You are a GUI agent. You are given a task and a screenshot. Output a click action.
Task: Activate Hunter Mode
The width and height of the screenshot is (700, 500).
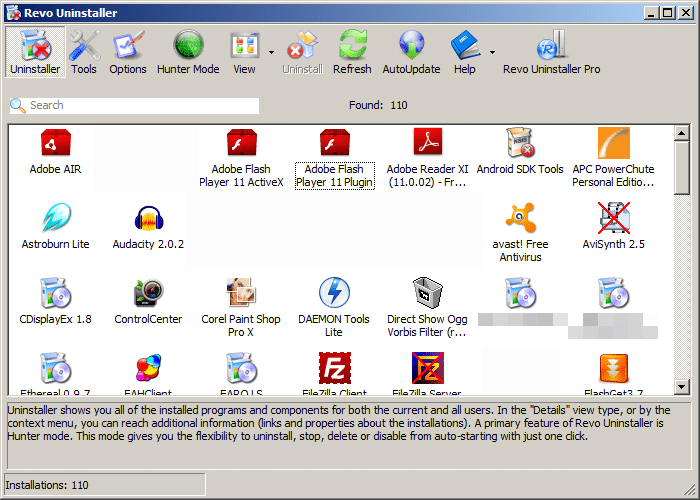tap(188, 52)
